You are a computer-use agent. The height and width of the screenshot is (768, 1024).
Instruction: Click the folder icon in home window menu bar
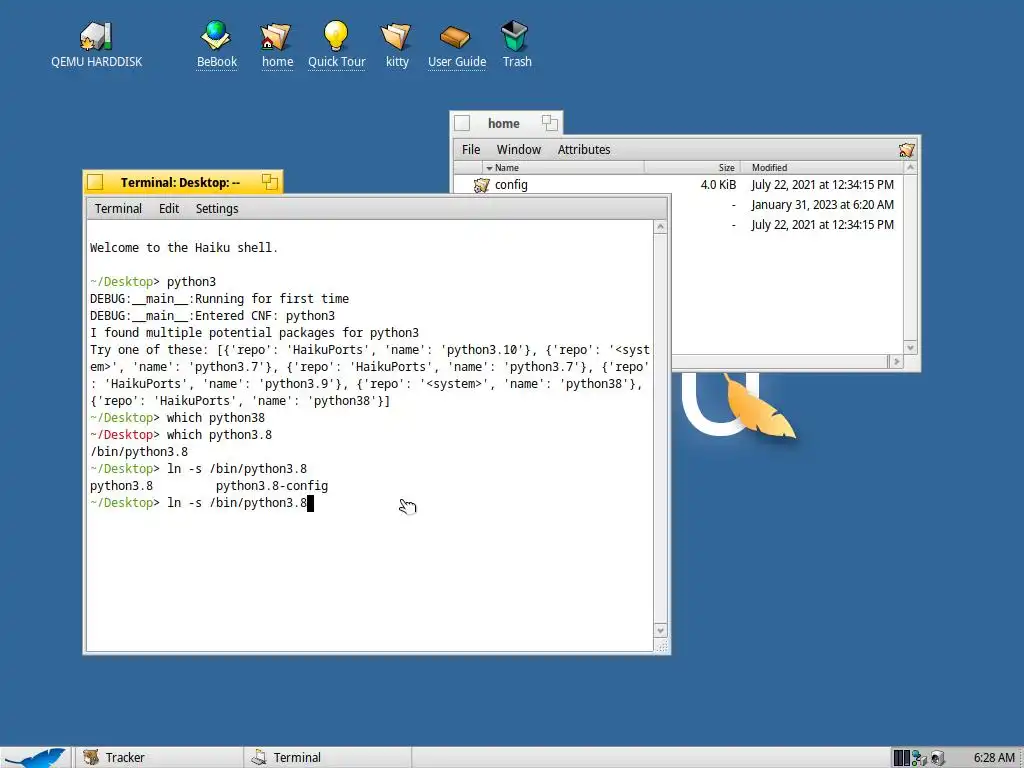906,150
